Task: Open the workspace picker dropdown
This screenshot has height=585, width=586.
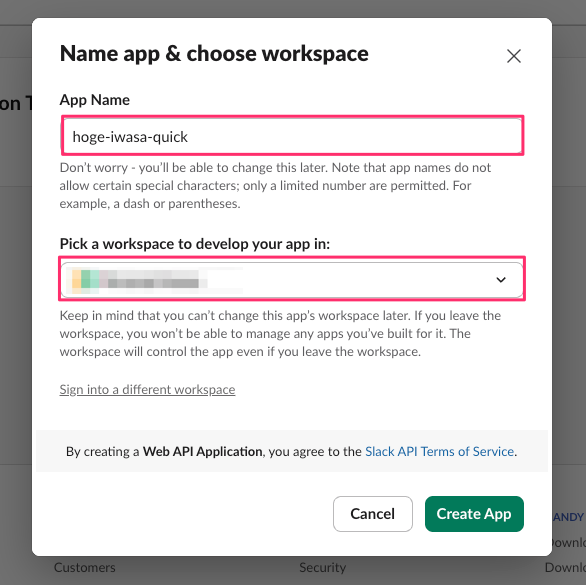Action: [x=292, y=279]
